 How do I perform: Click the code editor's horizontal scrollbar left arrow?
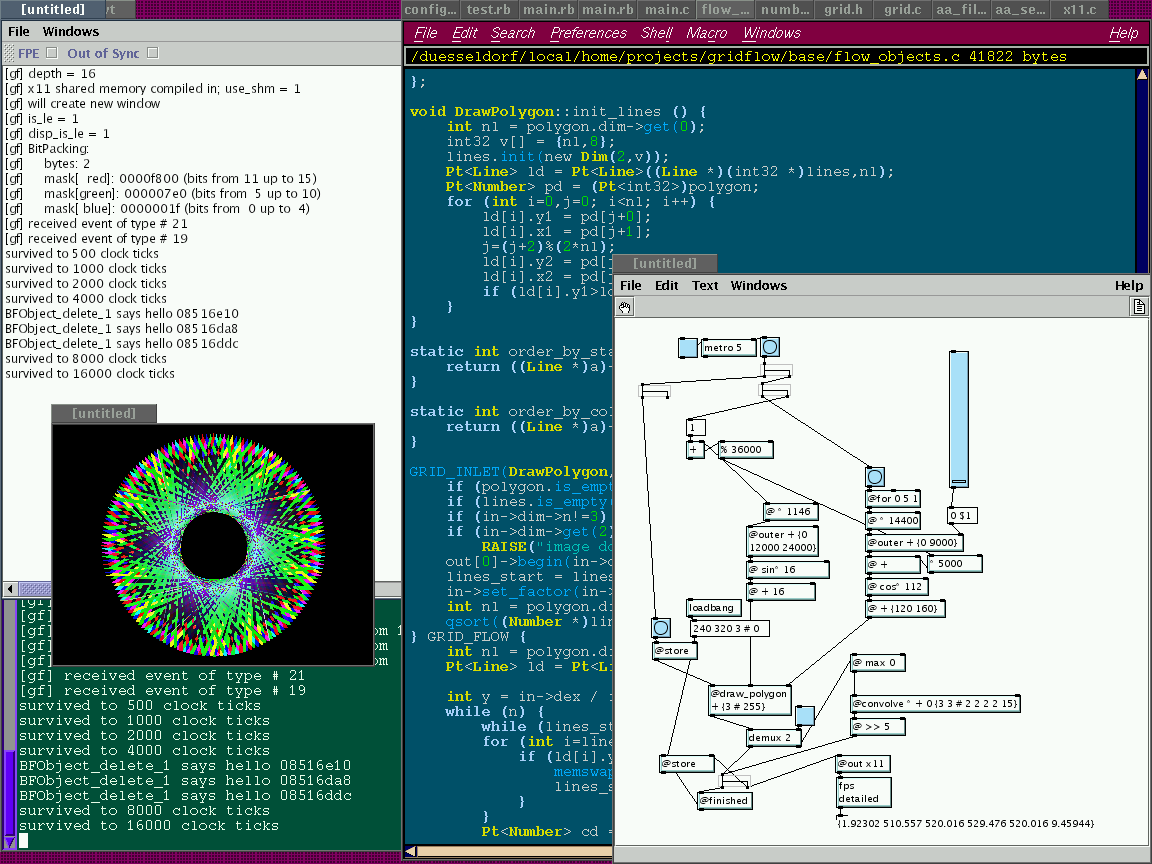[x=410, y=851]
